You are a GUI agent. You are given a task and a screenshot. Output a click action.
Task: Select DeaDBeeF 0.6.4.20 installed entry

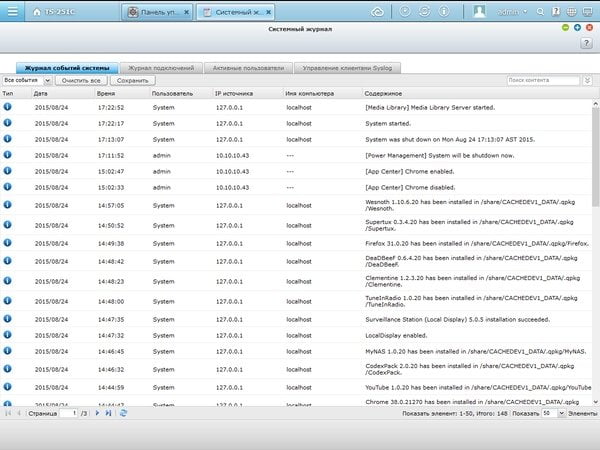[296, 261]
